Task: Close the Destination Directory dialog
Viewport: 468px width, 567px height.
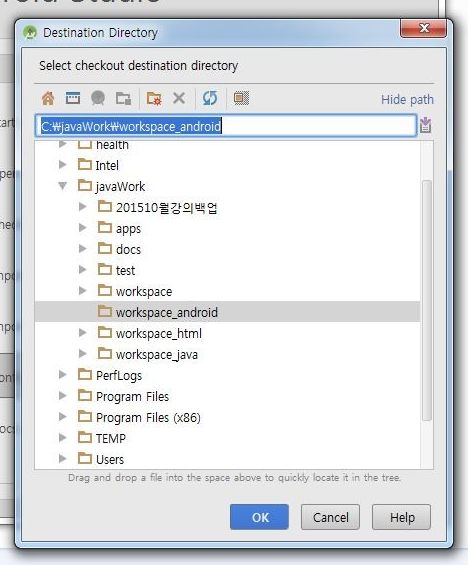Action: [423, 28]
